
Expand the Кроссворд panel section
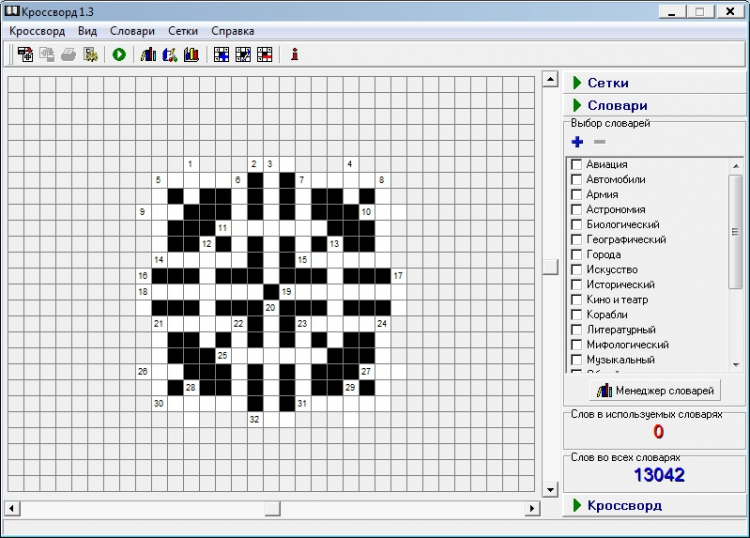(x=654, y=505)
